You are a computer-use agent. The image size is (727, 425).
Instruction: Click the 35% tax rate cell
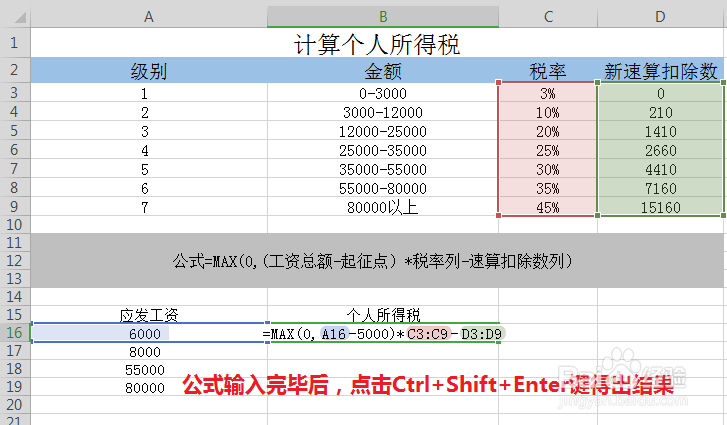tap(548, 188)
